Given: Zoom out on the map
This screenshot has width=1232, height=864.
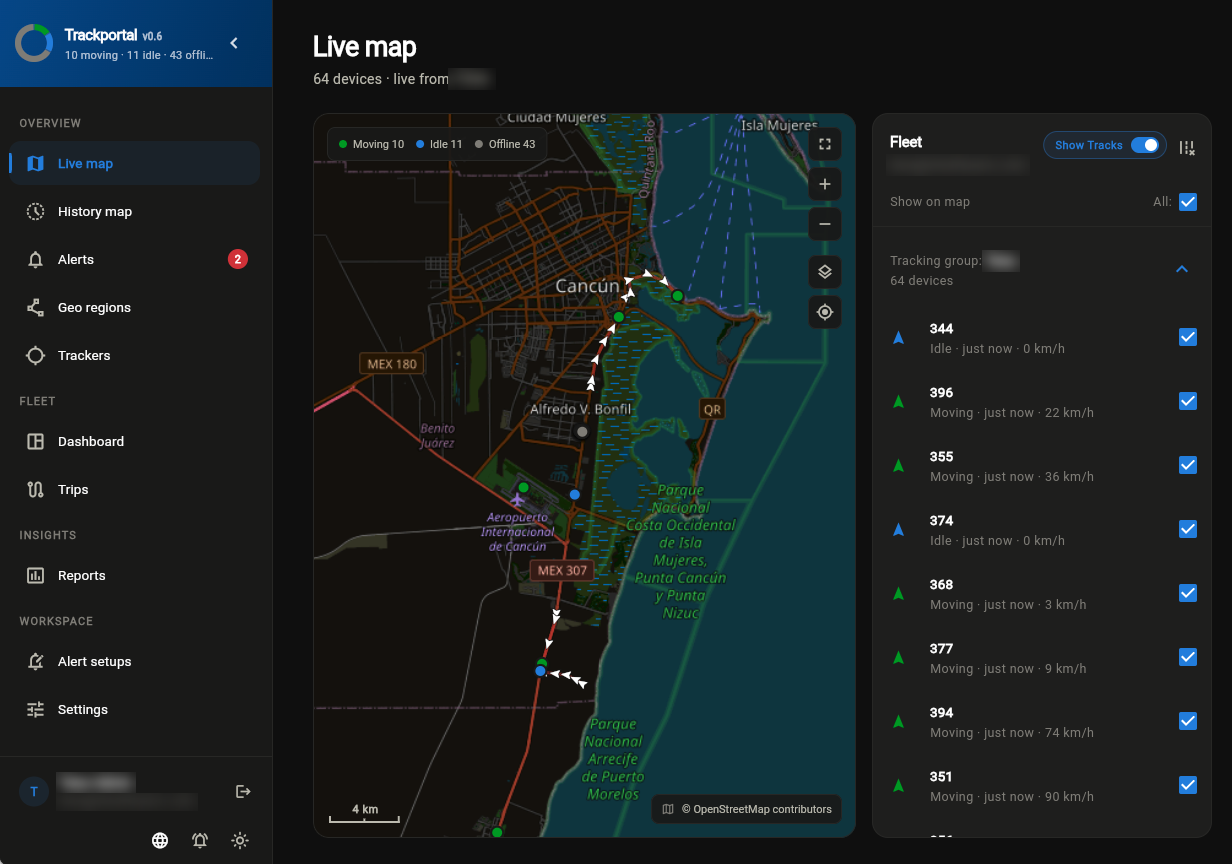Looking at the screenshot, I should (825, 224).
